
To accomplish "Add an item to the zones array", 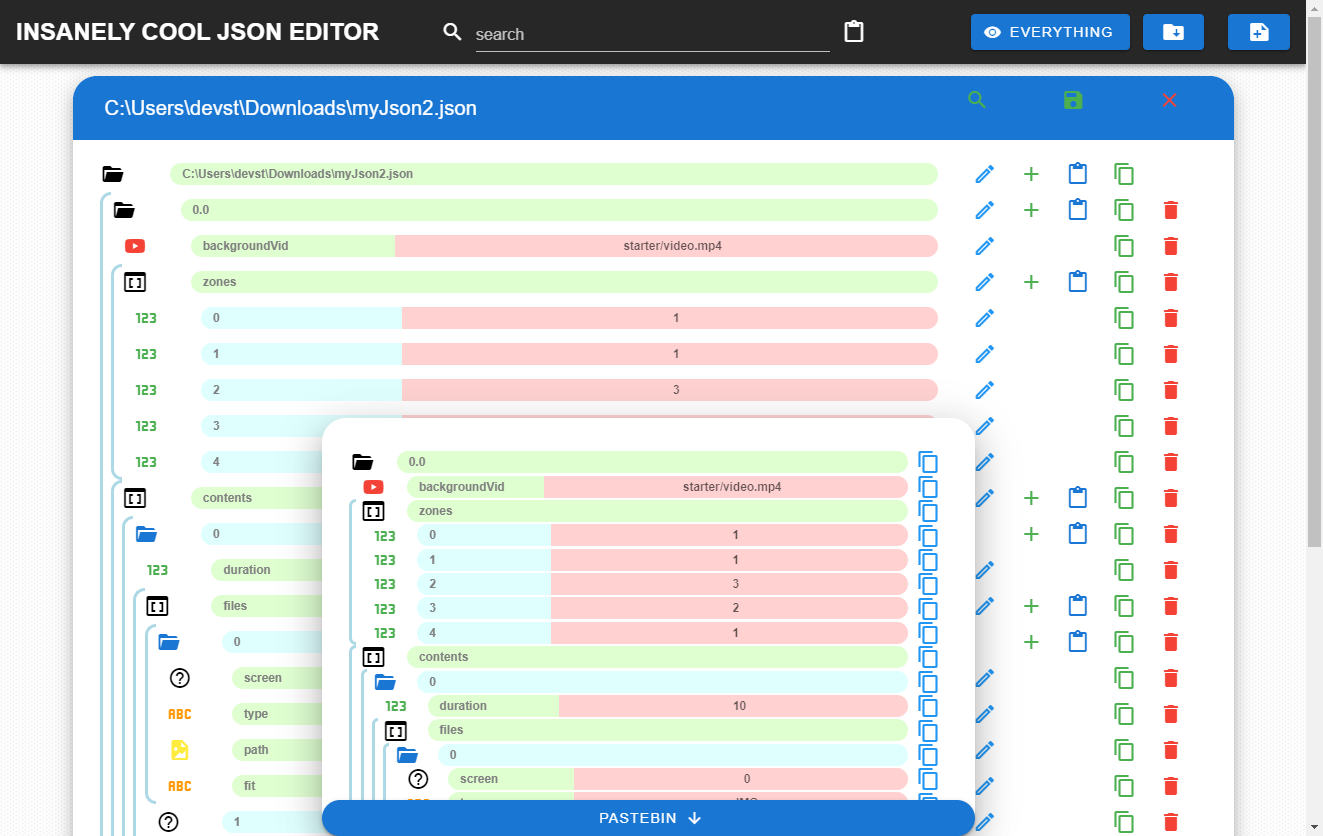I will 1031,282.
